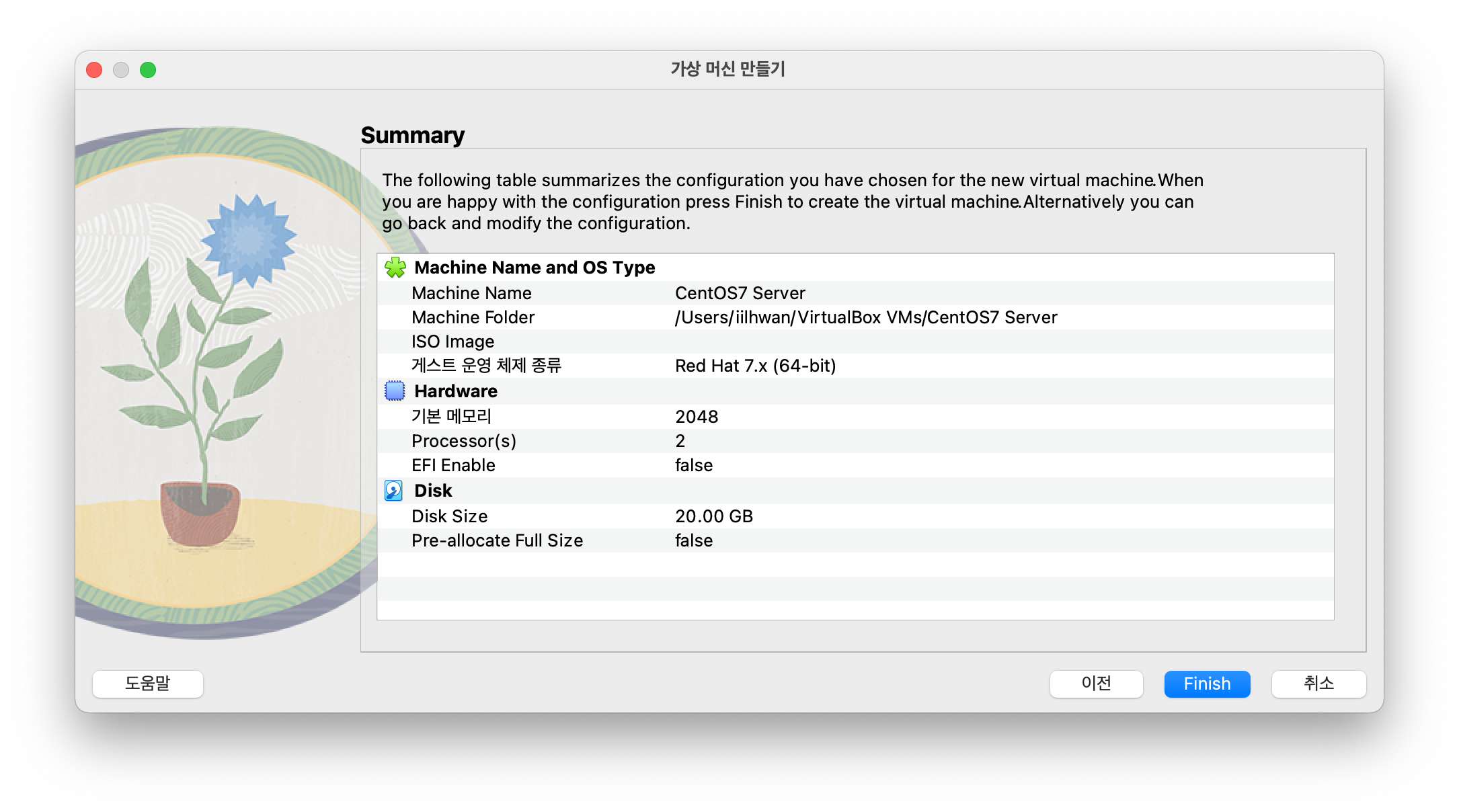Click the Hardware section header

pos(456,391)
